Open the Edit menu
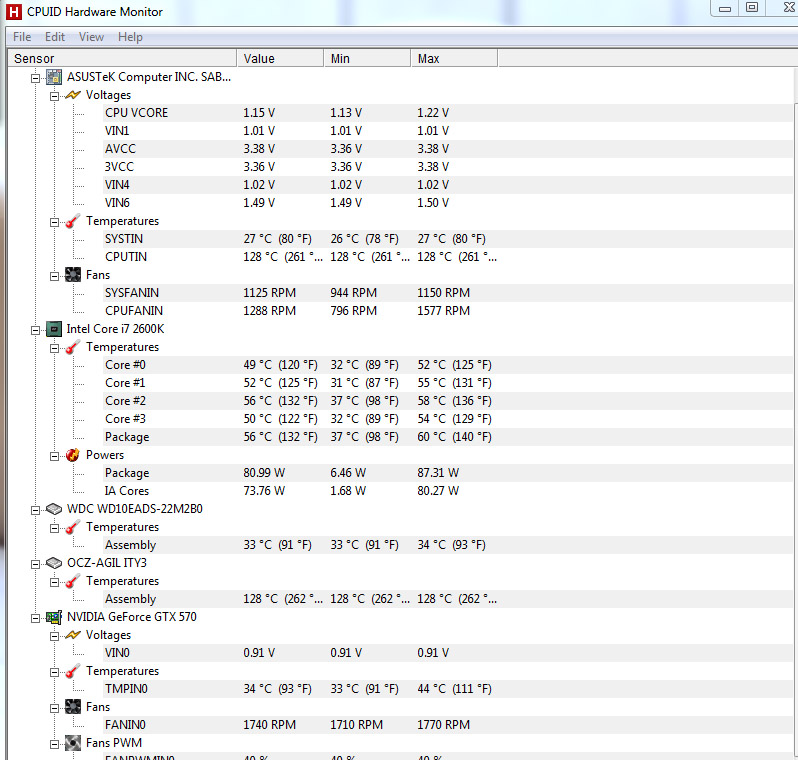This screenshot has width=798, height=760. pyautogui.click(x=54, y=37)
